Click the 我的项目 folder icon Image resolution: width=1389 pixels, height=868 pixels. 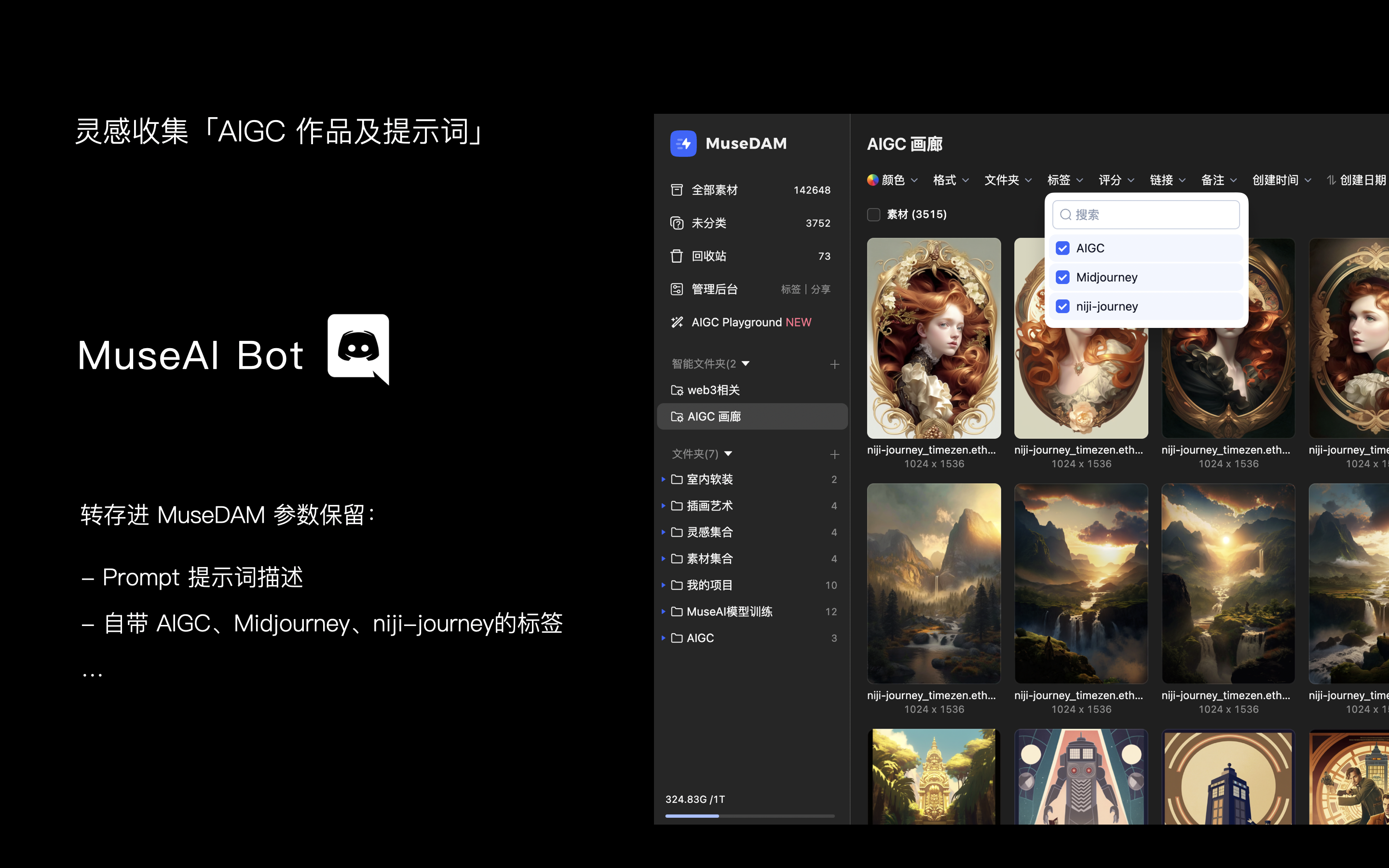coord(677,585)
